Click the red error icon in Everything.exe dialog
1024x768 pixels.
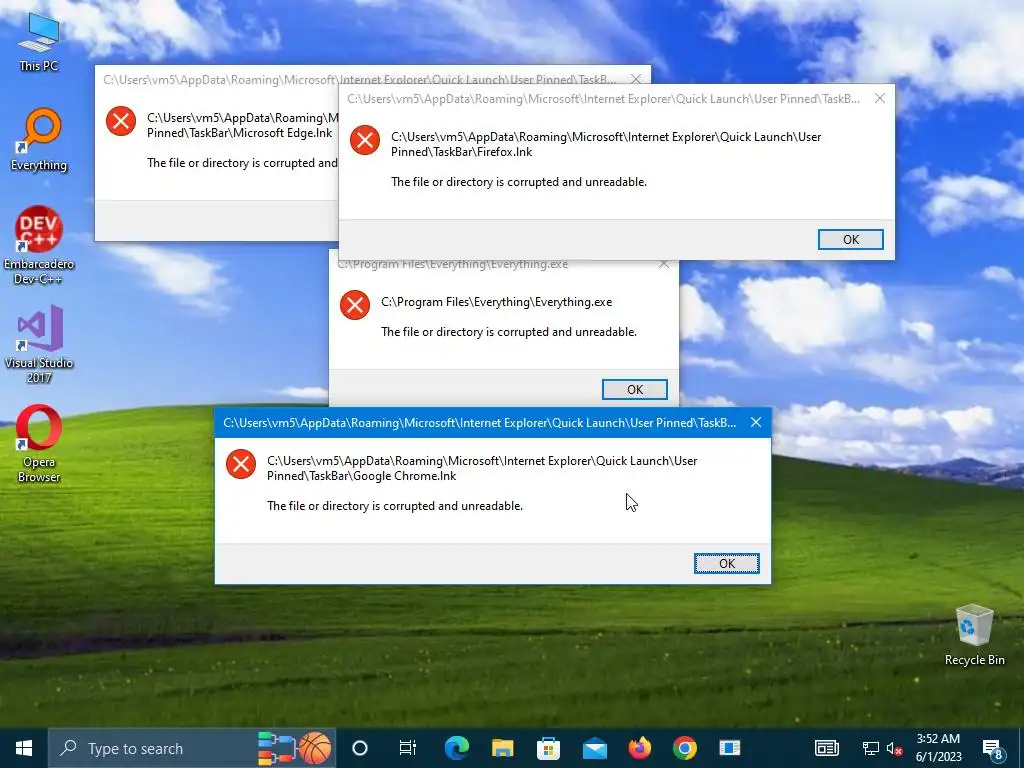point(355,306)
